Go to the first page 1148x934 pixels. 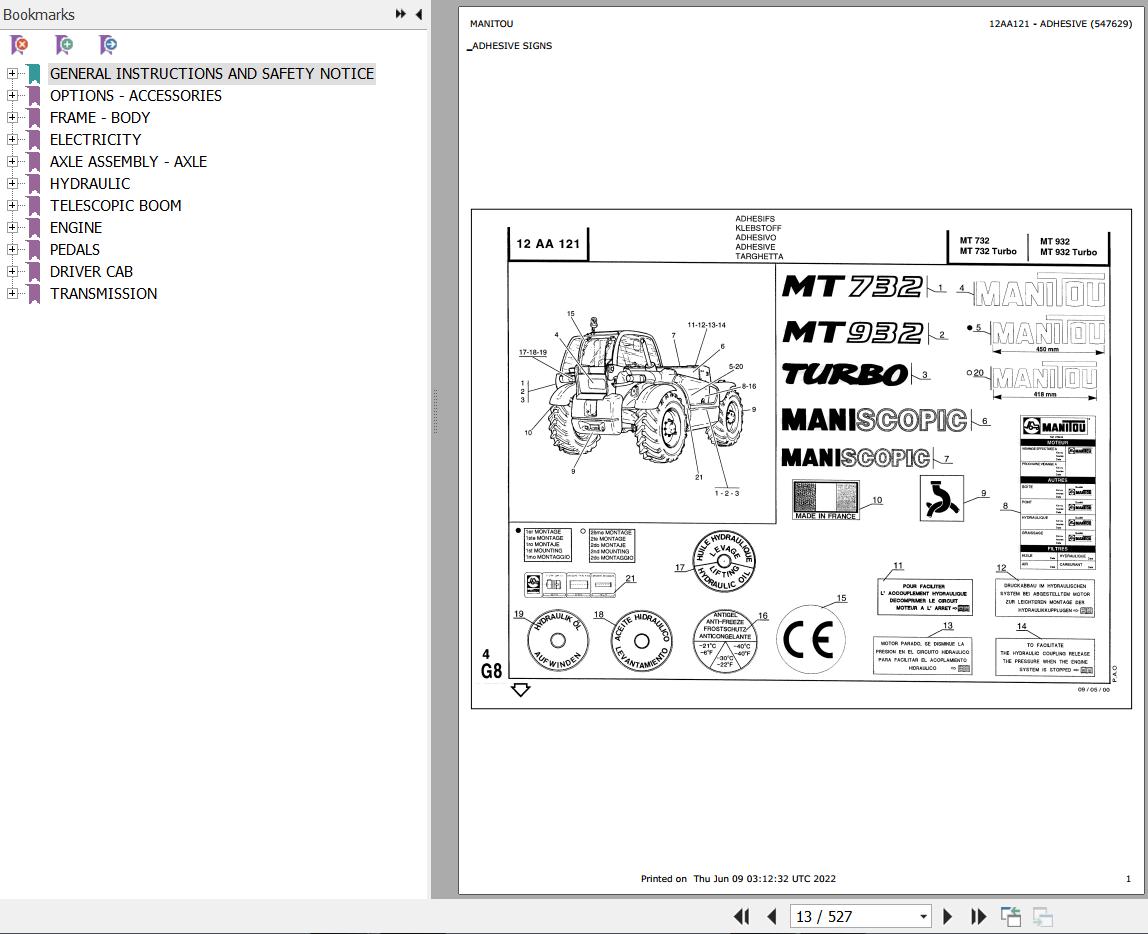click(x=741, y=916)
